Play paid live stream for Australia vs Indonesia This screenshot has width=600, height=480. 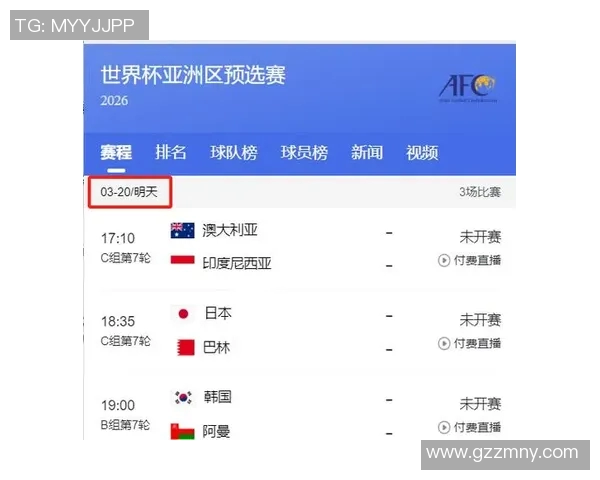tap(470, 260)
